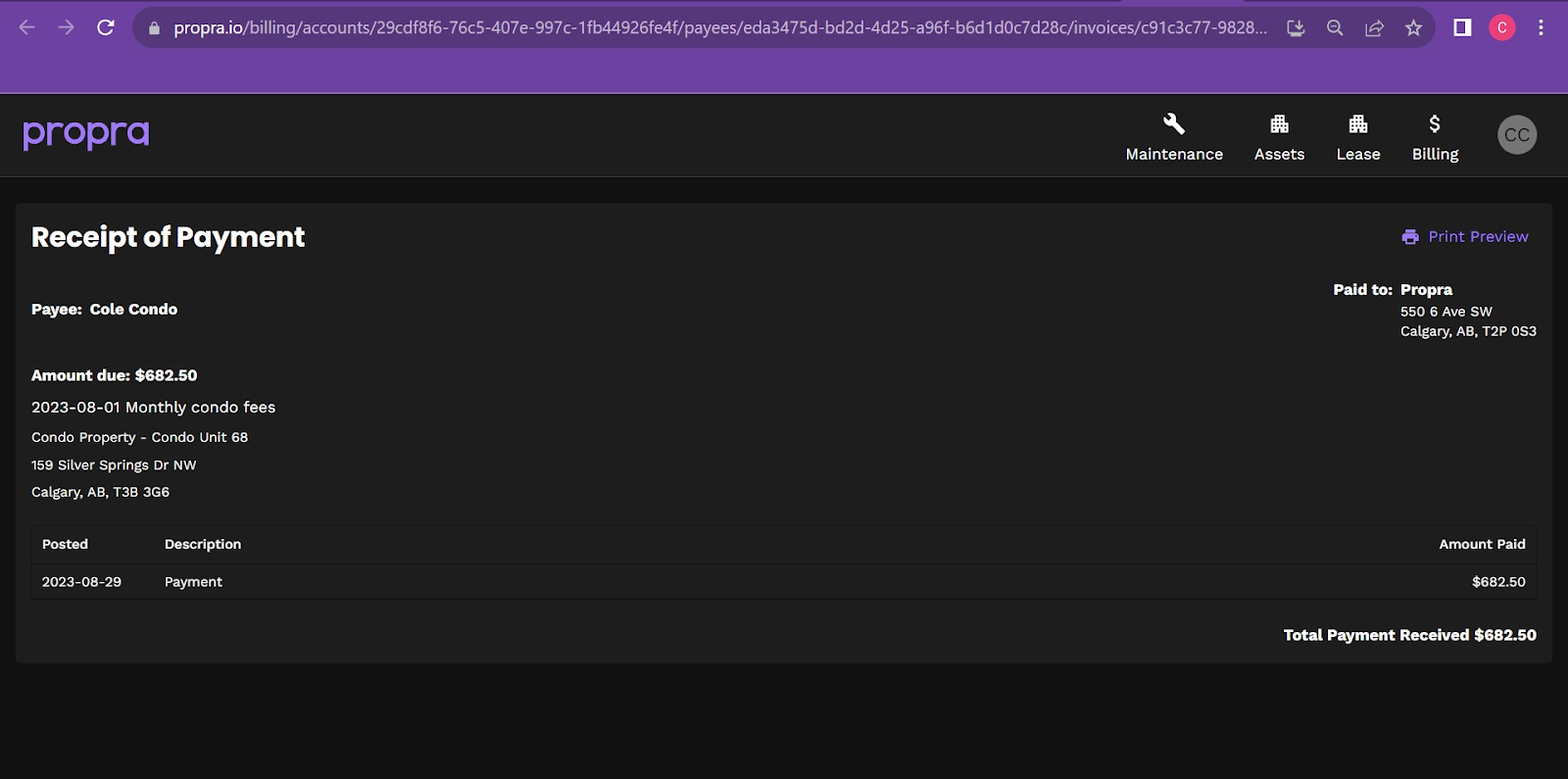Image resolution: width=1568 pixels, height=779 pixels.
Task: Open the Print Preview link
Action: coord(1478,237)
